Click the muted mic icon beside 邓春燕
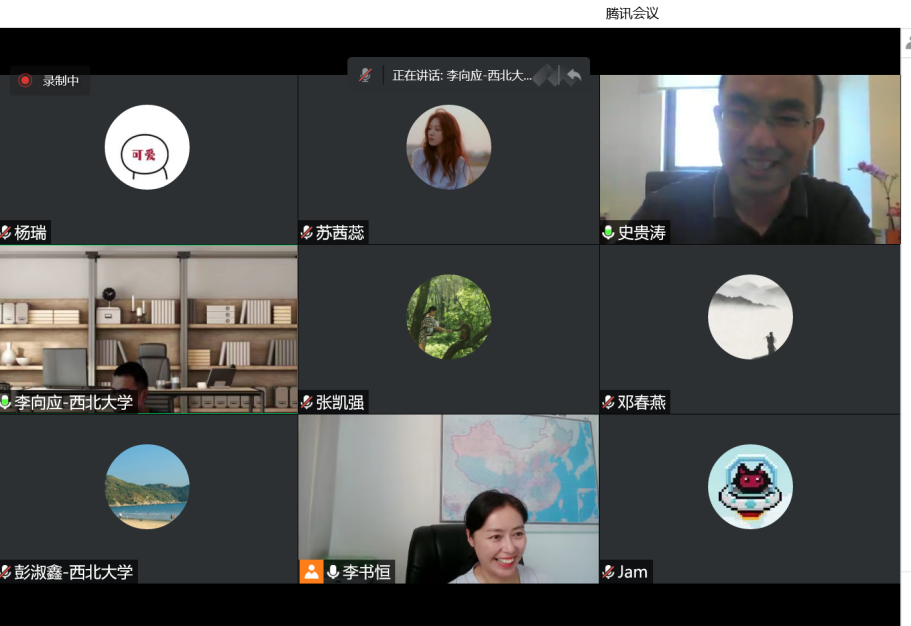Image resolution: width=911 pixels, height=626 pixels. 608,403
